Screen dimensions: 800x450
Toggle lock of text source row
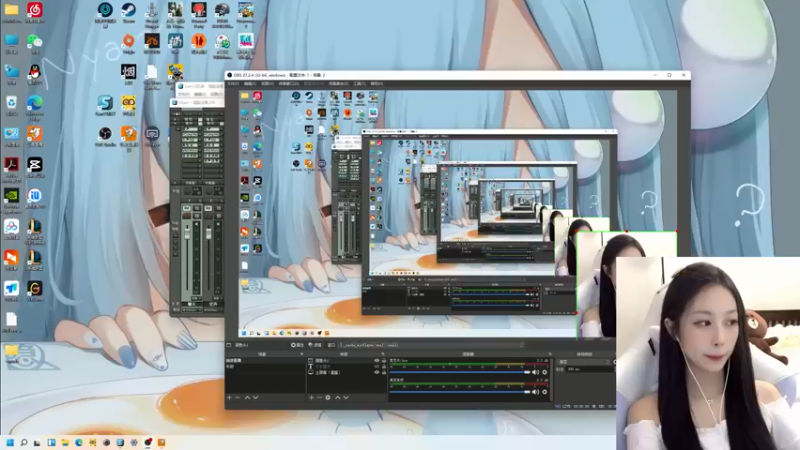tap(384, 366)
